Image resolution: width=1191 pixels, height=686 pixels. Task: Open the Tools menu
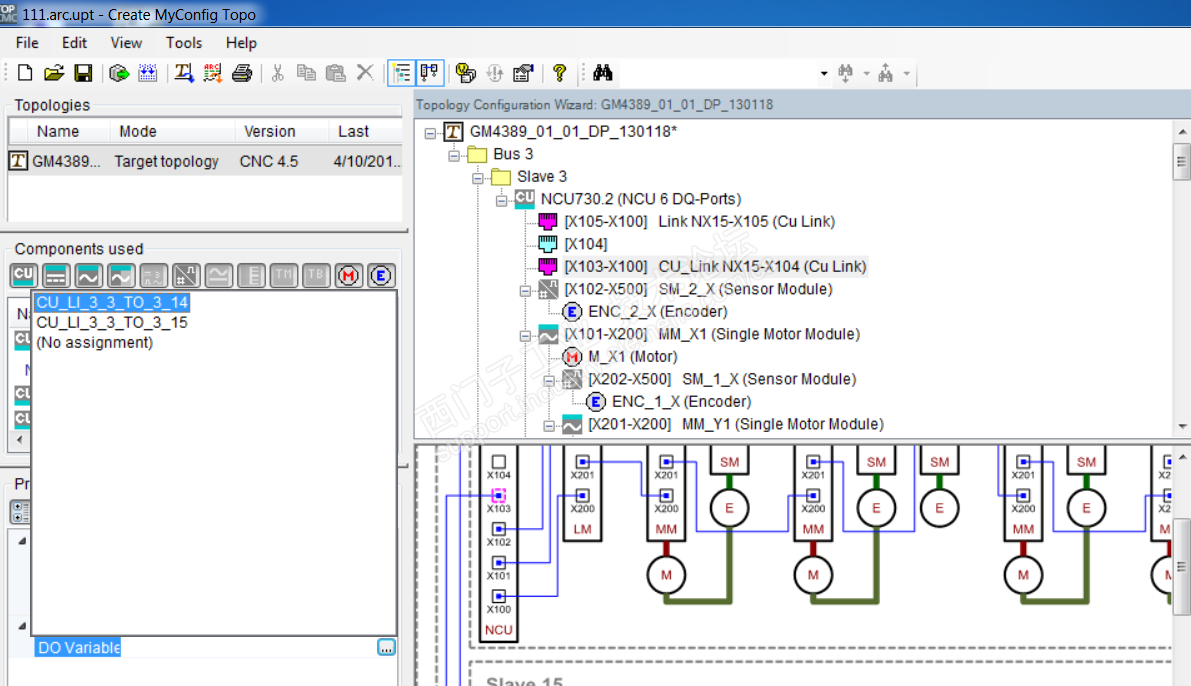tap(184, 43)
